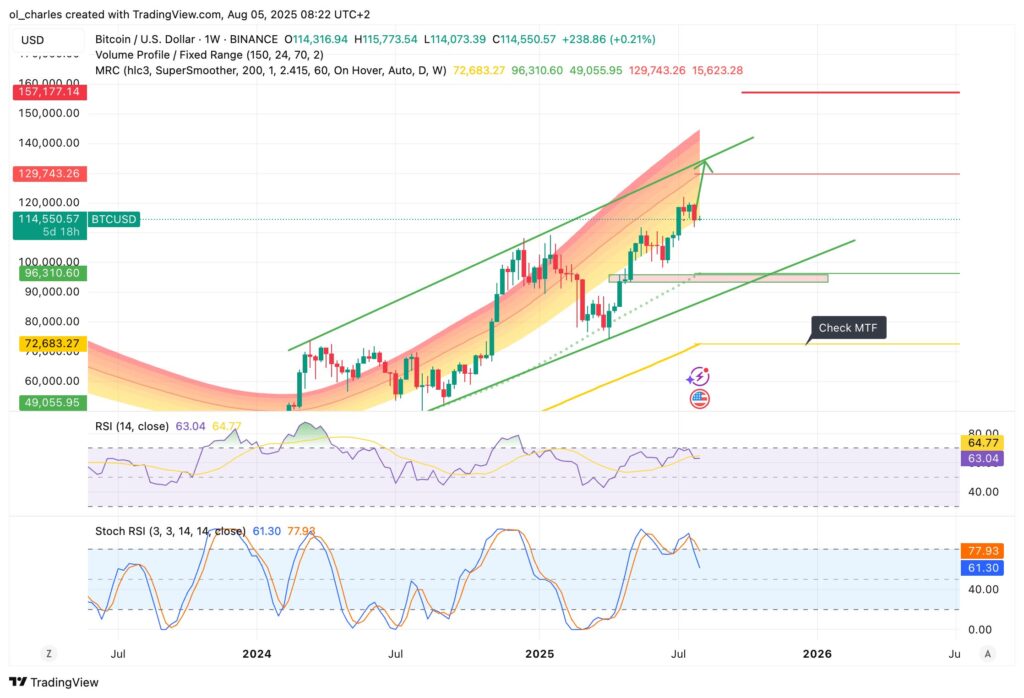Screen dimensions: 1024x698
Task: Open the USD unit selector
Action: (x=31, y=38)
